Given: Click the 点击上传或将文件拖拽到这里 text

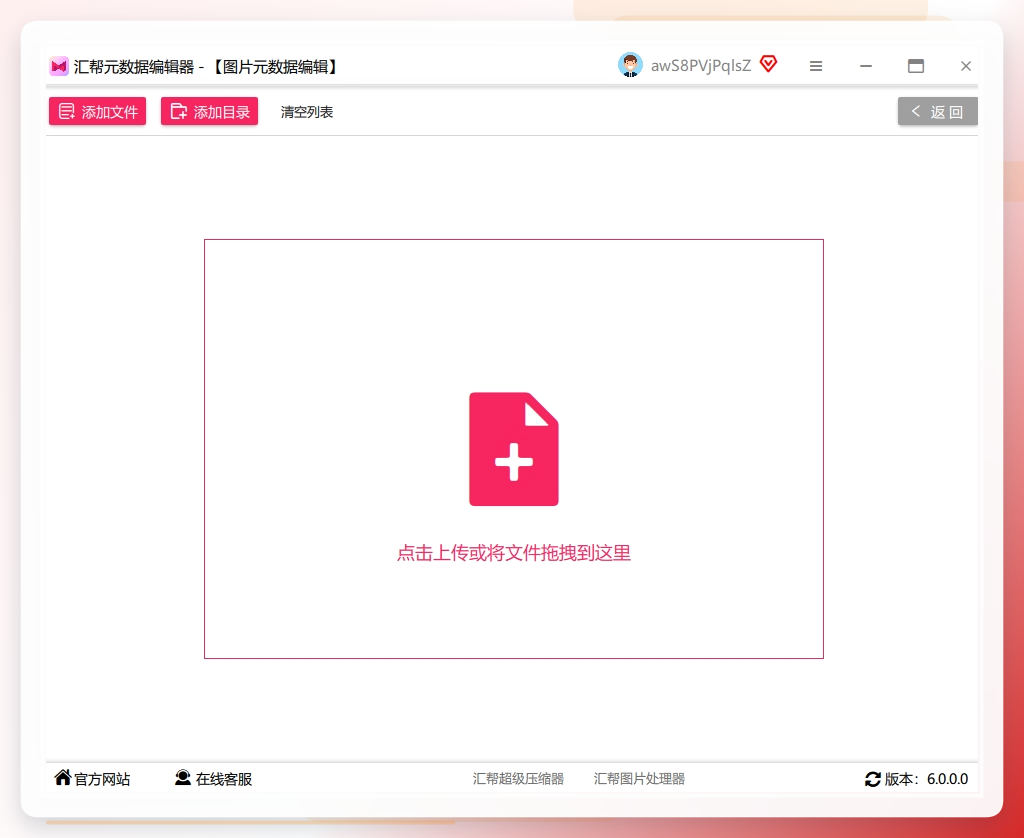Looking at the screenshot, I should pyautogui.click(x=514, y=553).
